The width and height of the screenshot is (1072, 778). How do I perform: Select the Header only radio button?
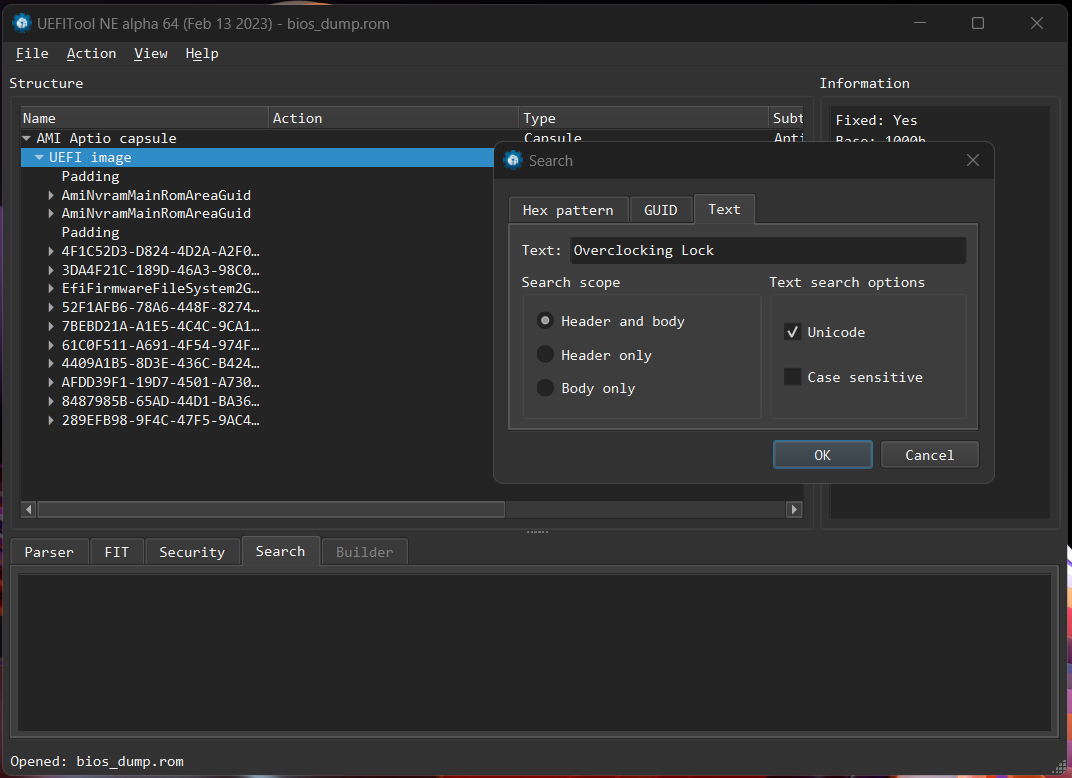545,354
